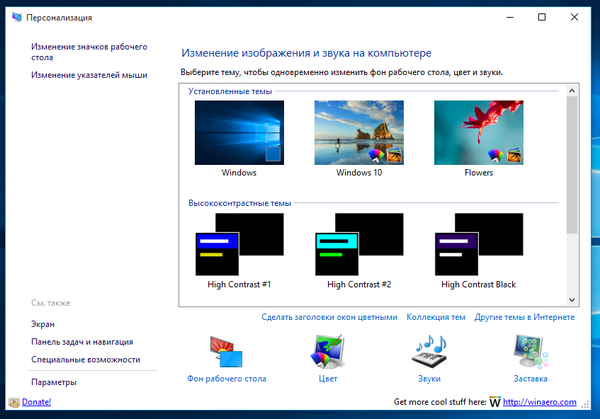Click the 'High Contrast Black' name label
The image size is (600, 419).
[479, 285]
